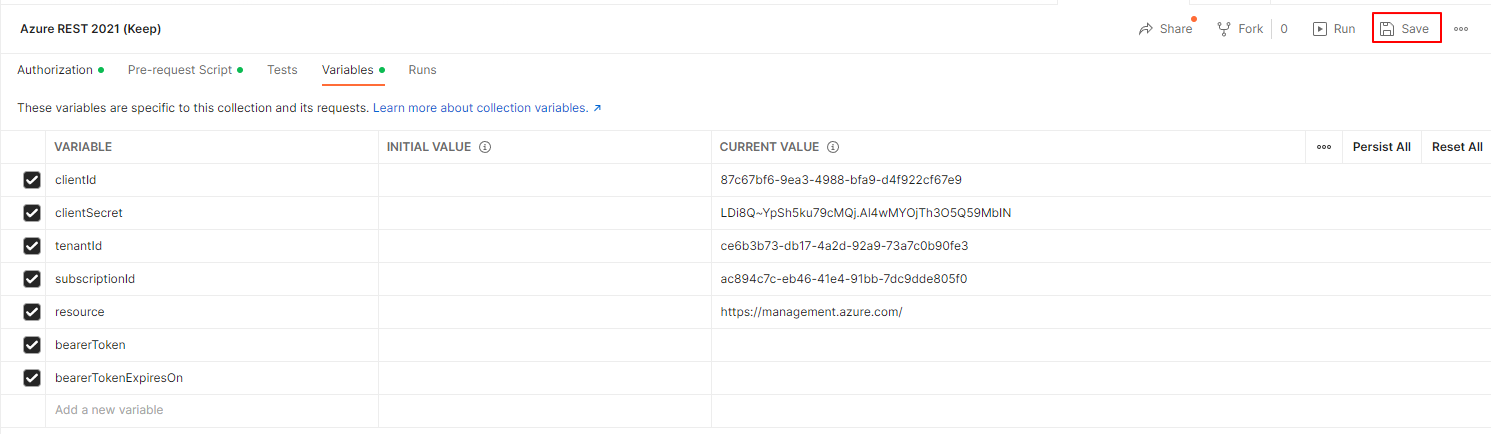Click the resource variable name
The image size is (1491, 434).
[x=79, y=312]
